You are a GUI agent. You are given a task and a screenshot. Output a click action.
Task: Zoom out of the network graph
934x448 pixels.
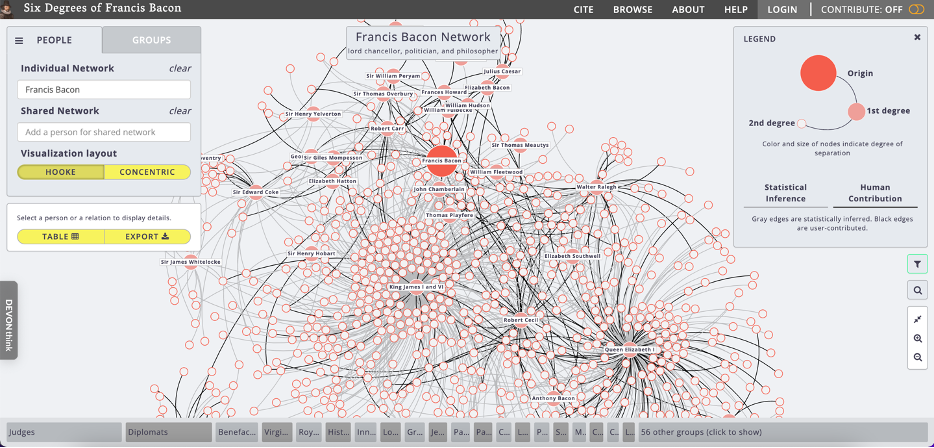[917, 357]
